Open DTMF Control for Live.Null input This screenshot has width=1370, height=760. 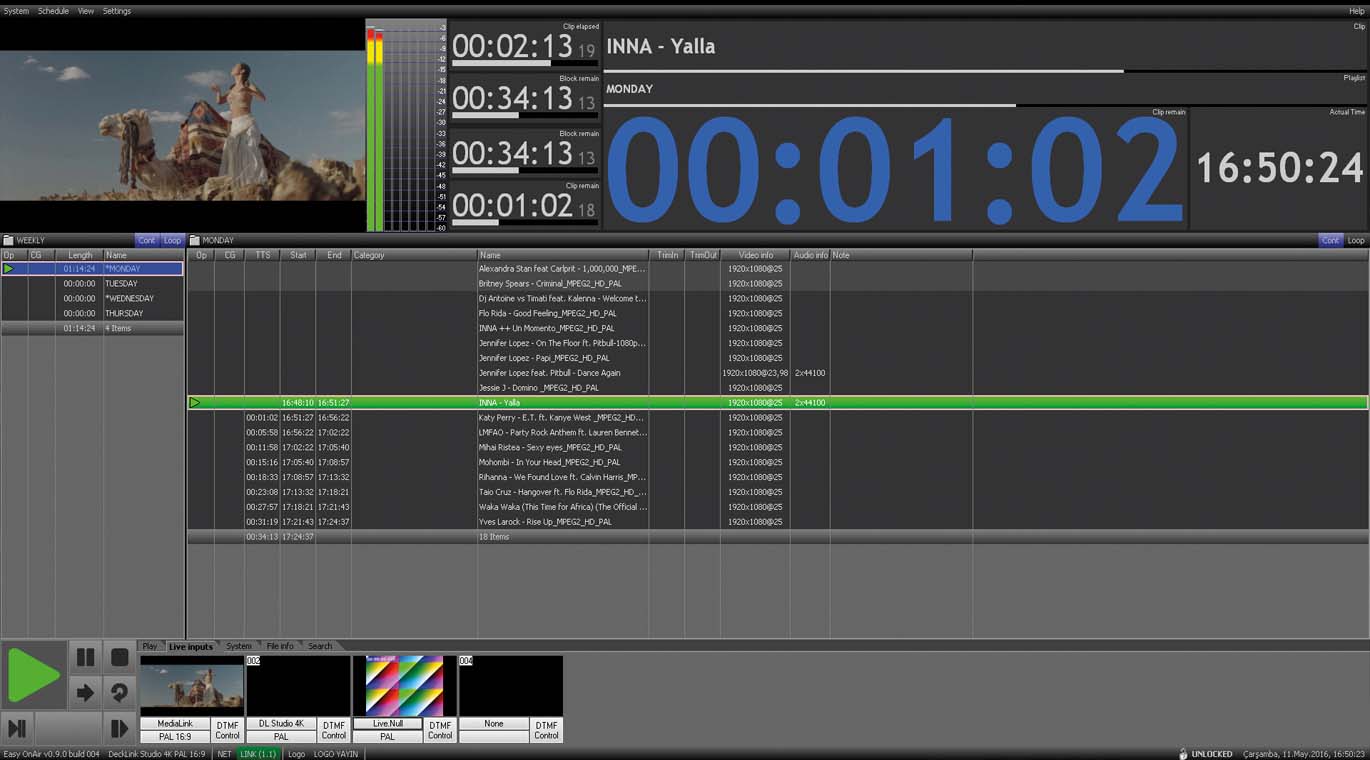tap(440, 730)
